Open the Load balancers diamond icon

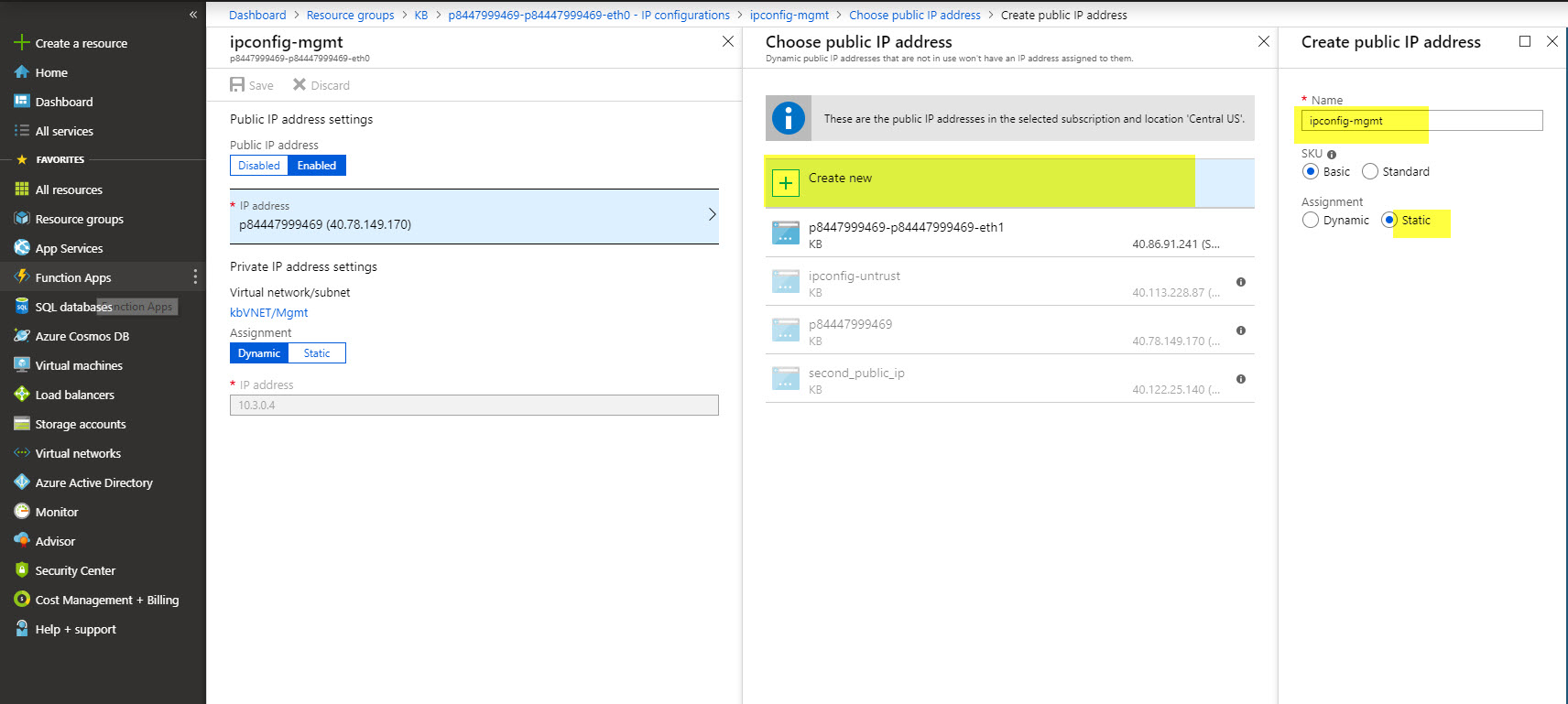coord(22,395)
